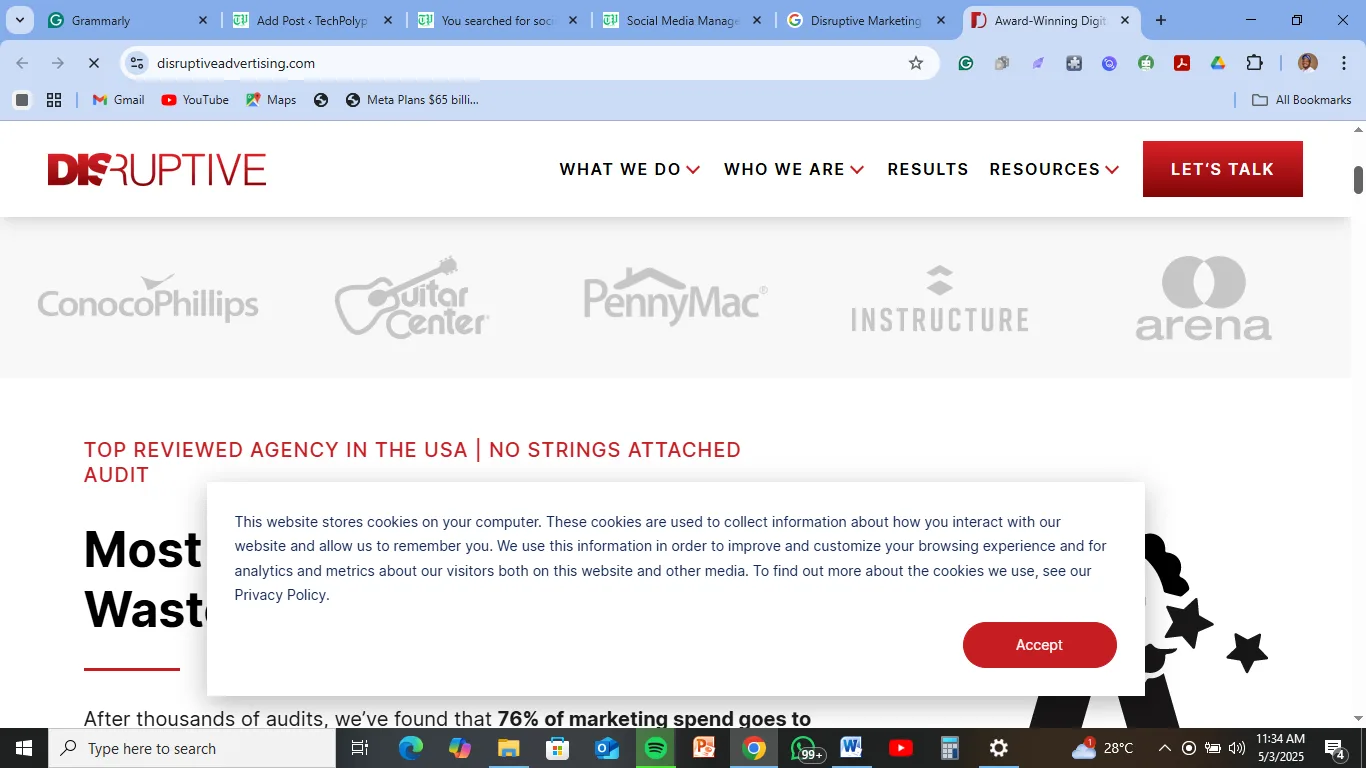Open Chrome's three-dot menu

(x=1342, y=63)
